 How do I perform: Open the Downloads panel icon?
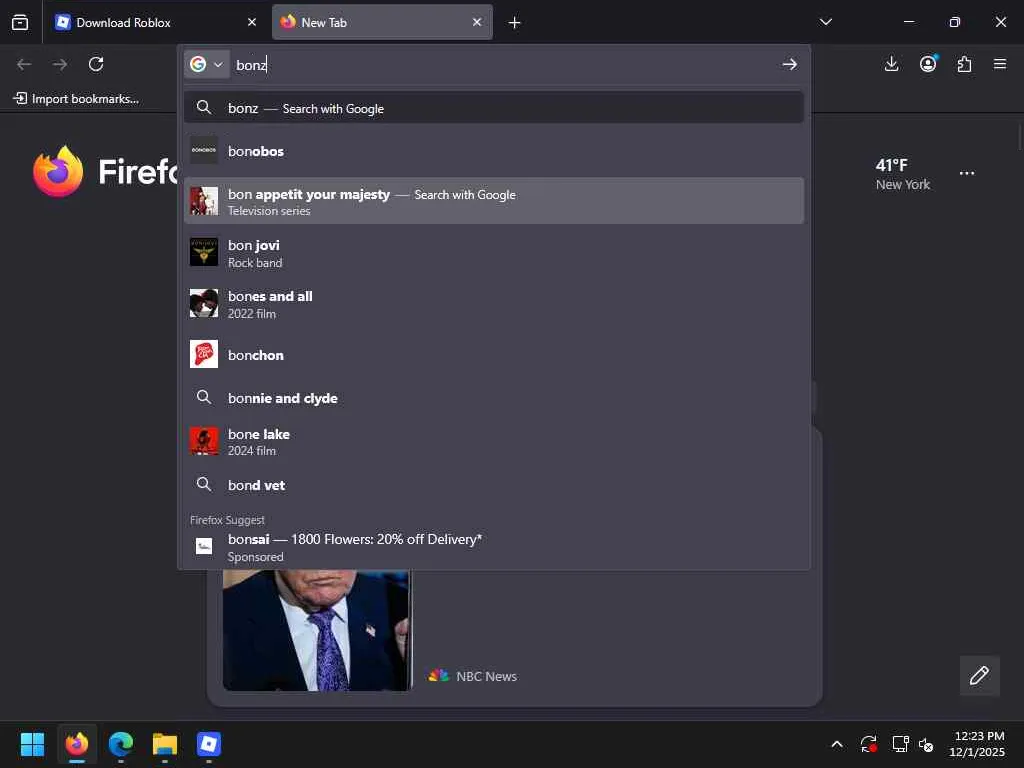(891, 64)
